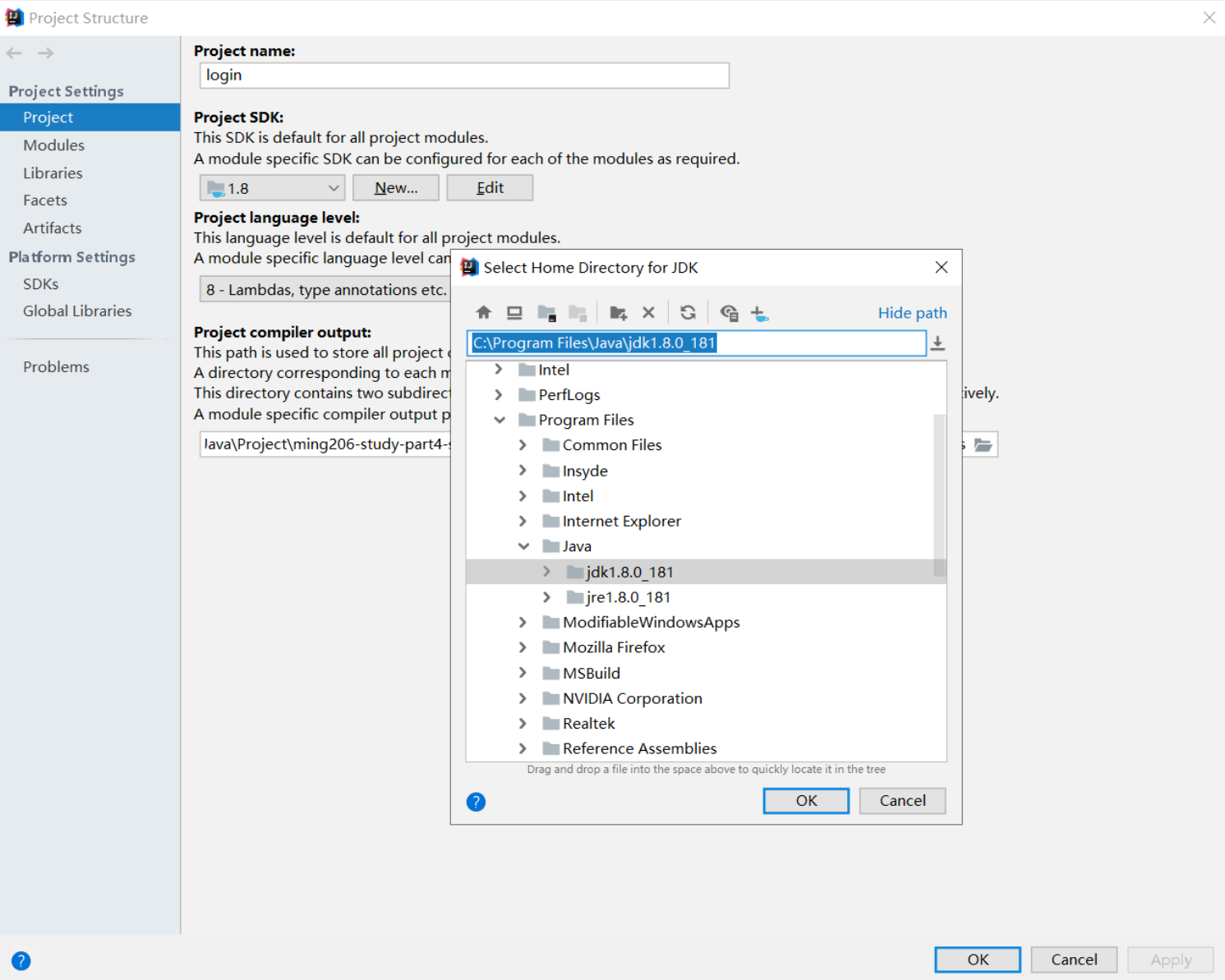Click the download JDK plus-cup icon
The image size is (1225, 980).
(x=759, y=313)
